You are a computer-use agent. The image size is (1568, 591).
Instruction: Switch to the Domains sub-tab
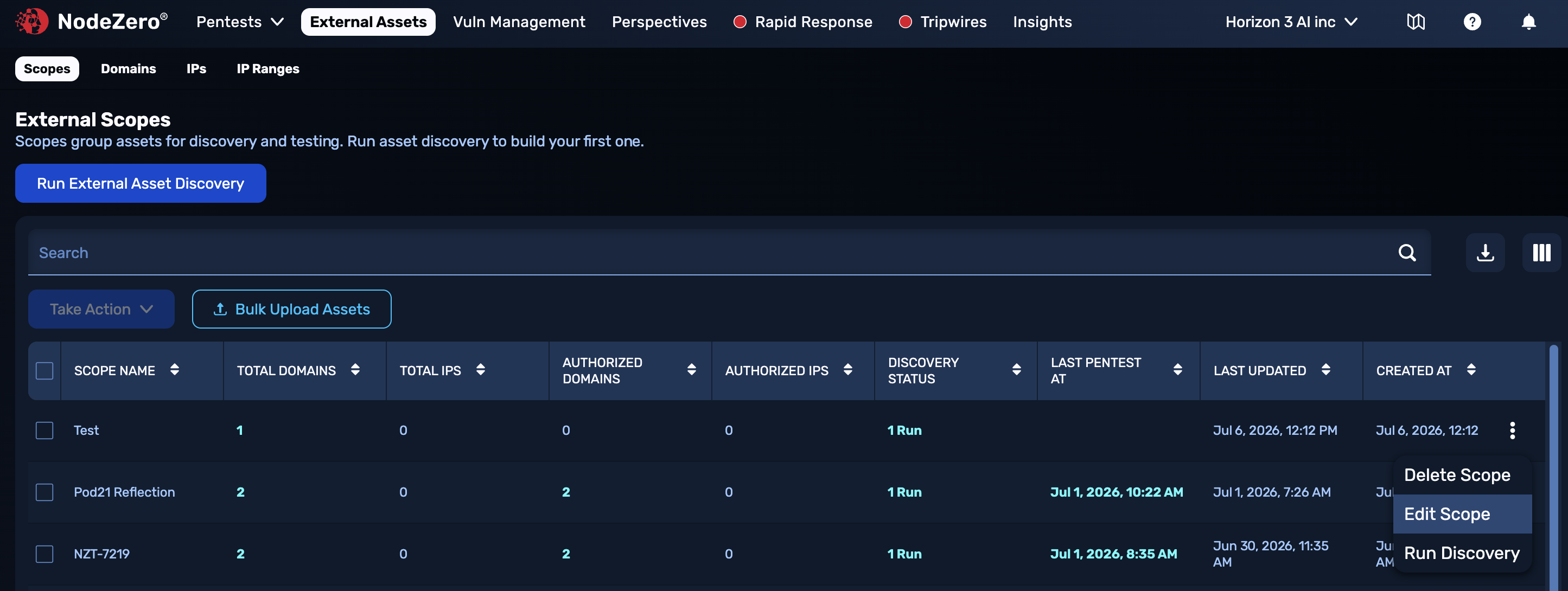129,69
